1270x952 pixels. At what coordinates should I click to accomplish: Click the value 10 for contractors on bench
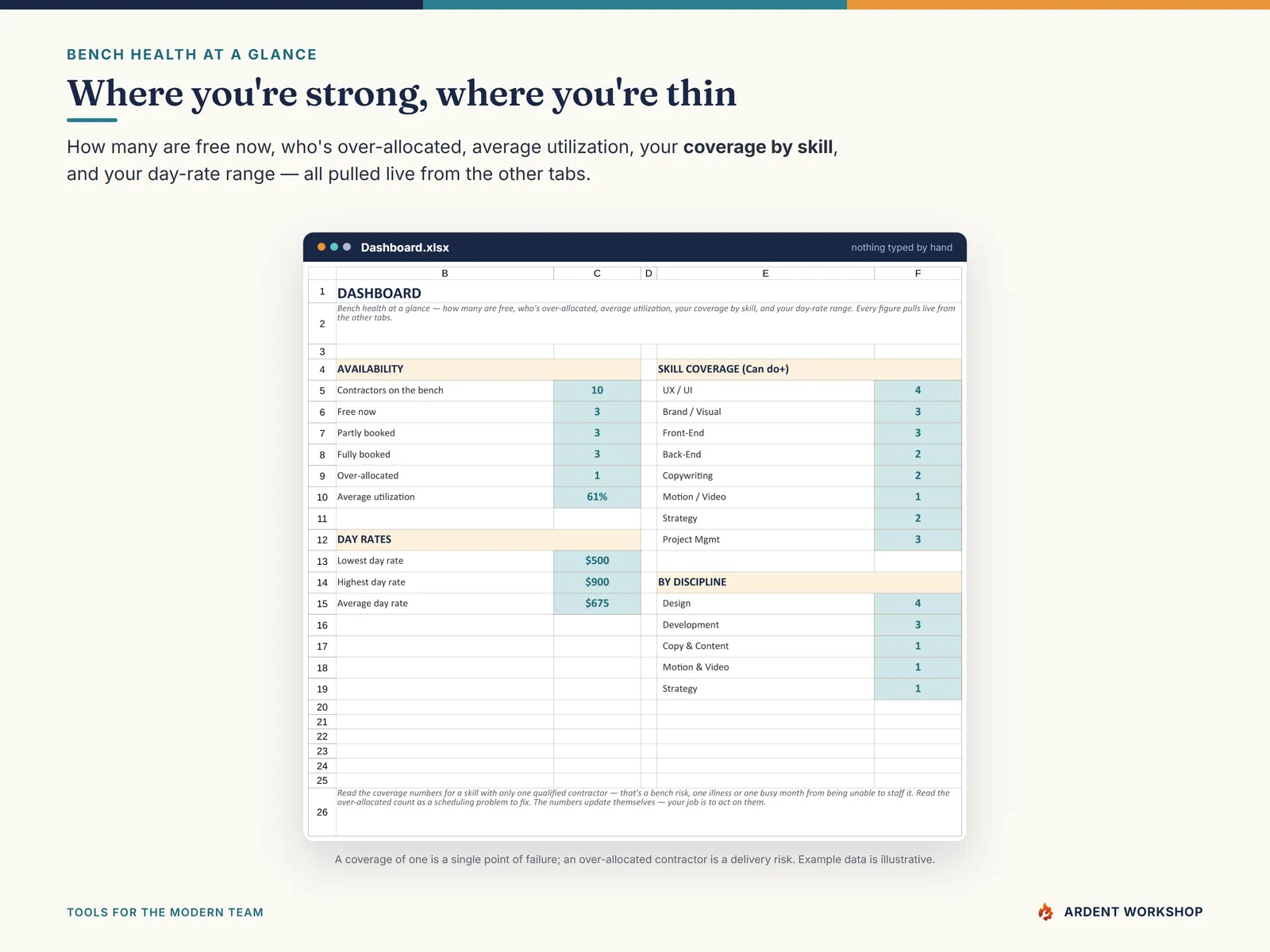tap(597, 390)
